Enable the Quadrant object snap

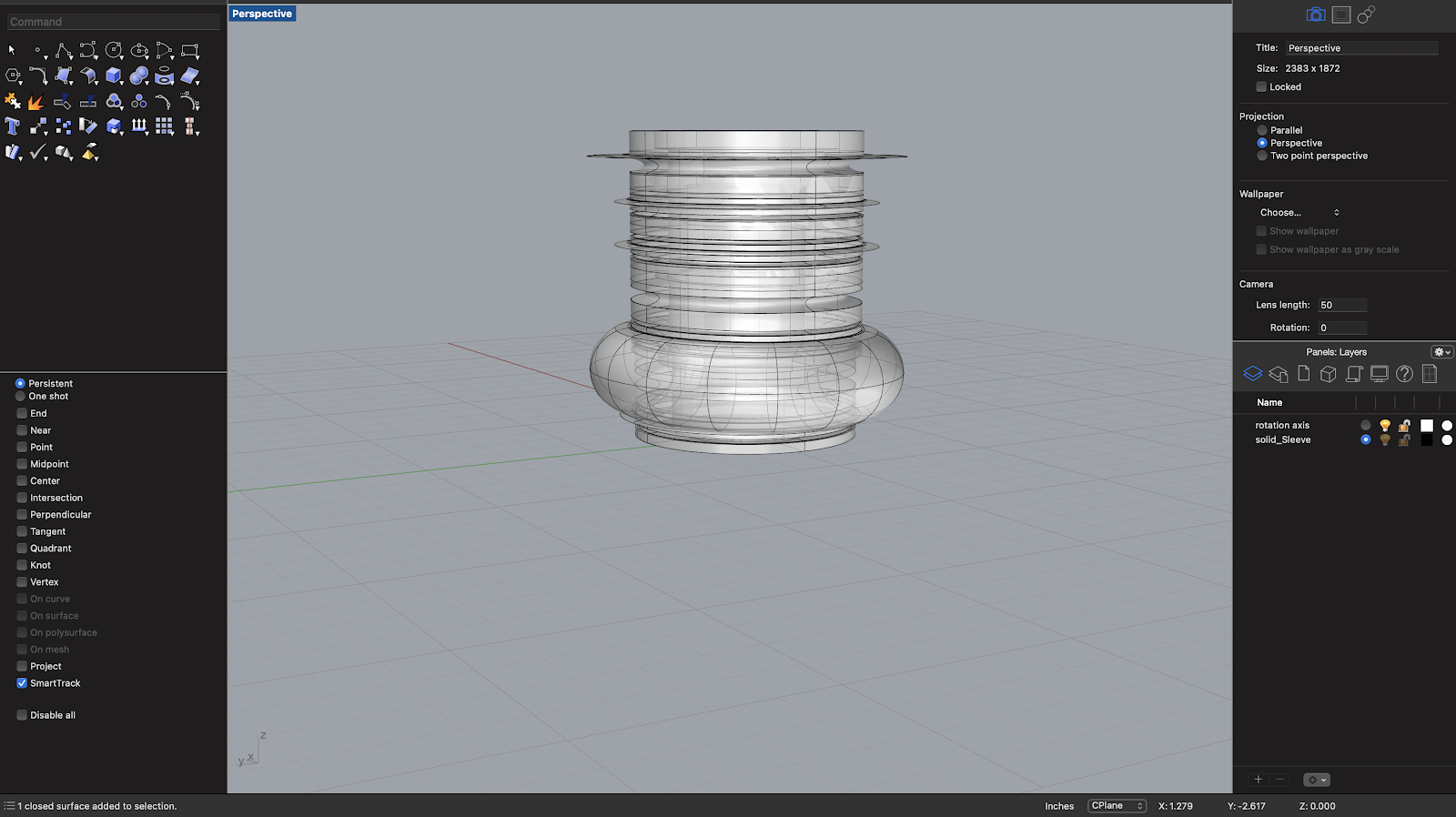coord(22,549)
